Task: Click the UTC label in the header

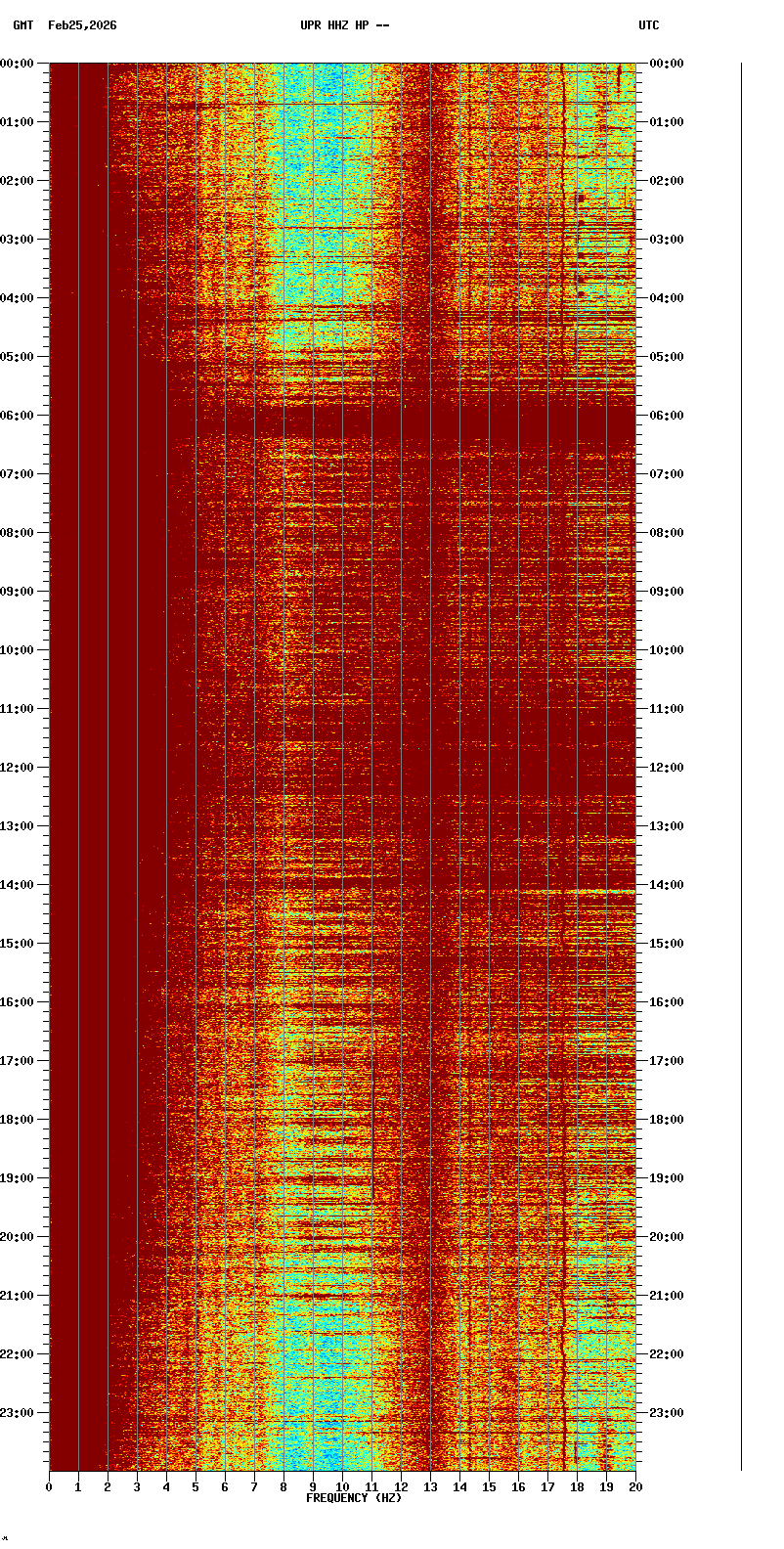Action: coord(648,25)
